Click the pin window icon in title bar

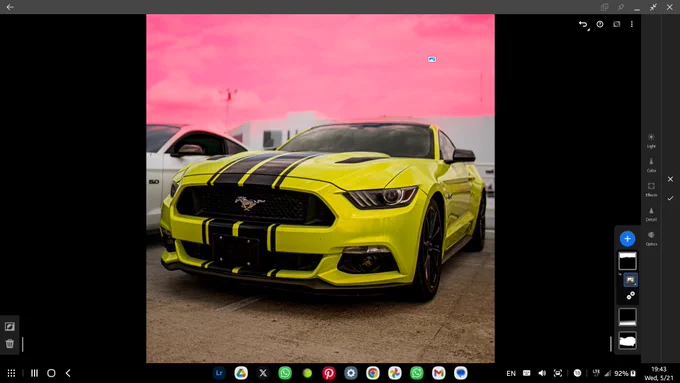(621, 7)
